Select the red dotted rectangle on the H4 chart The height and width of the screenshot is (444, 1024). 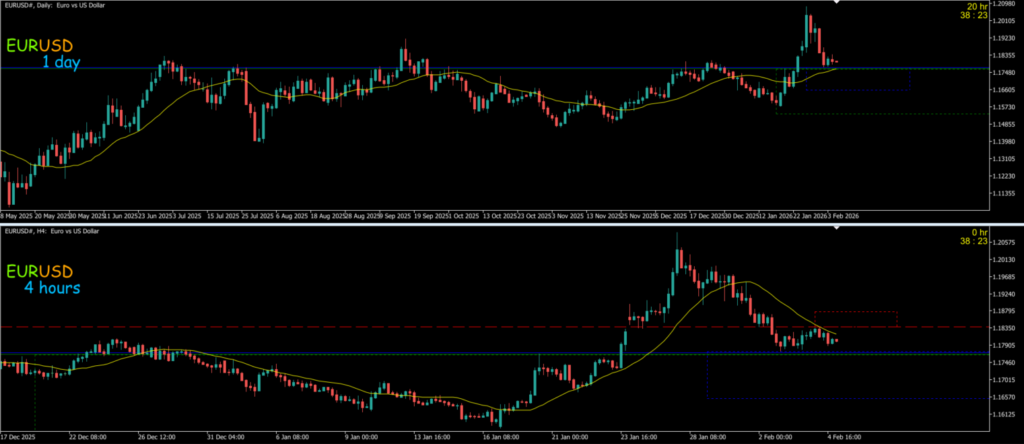(x=855, y=312)
